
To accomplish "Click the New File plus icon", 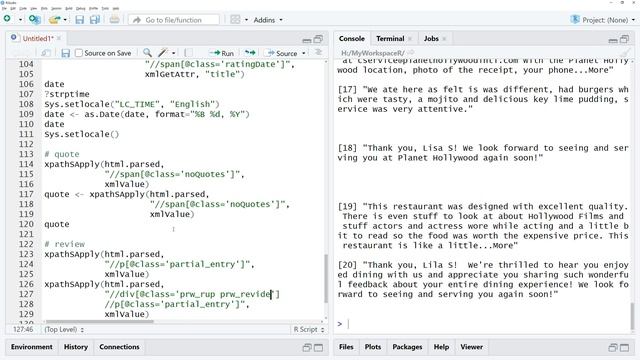I will pos(7,19).
